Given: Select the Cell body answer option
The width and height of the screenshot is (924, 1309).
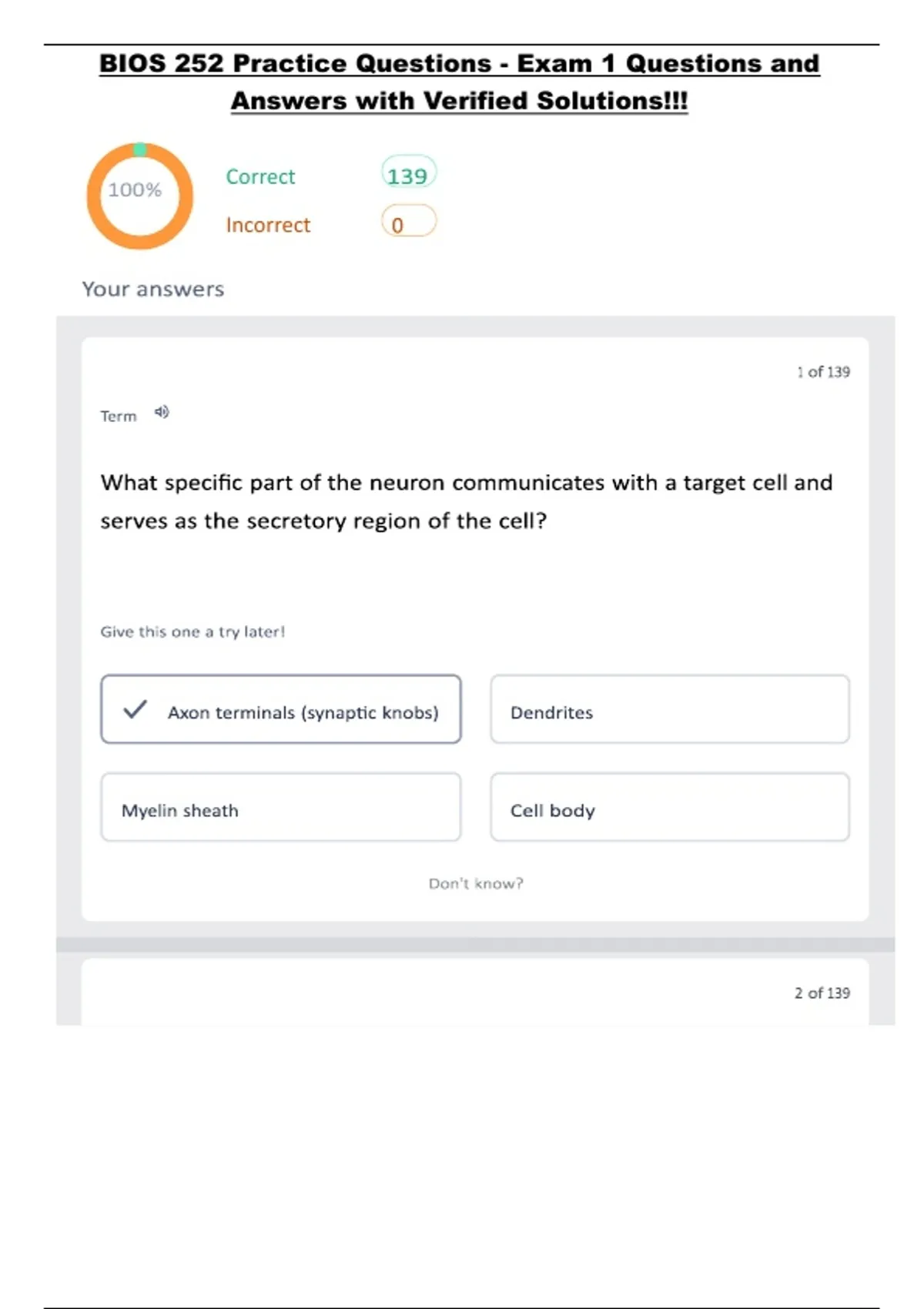Looking at the screenshot, I should [x=669, y=807].
